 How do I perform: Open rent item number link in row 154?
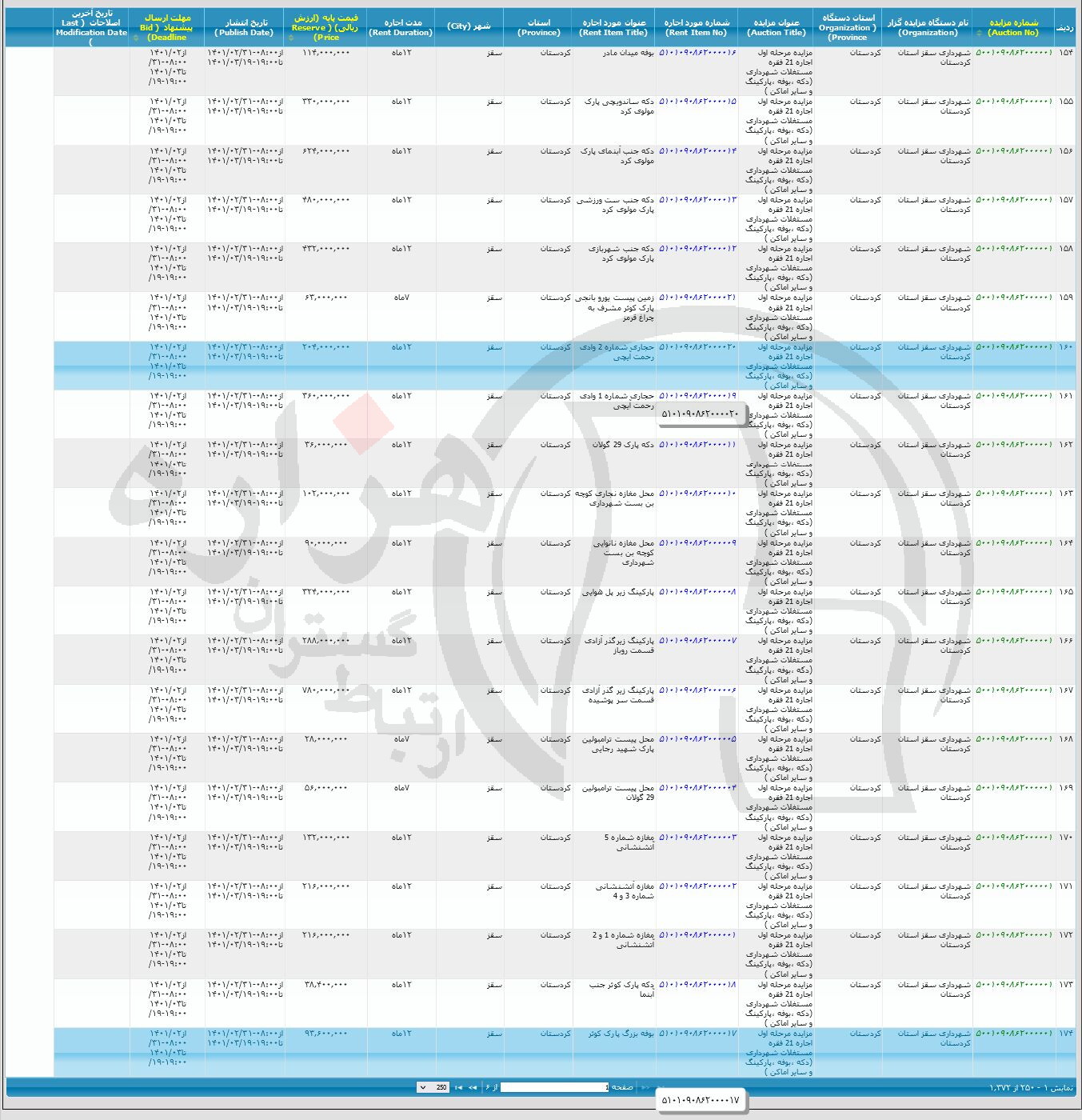pyautogui.click(x=697, y=53)
